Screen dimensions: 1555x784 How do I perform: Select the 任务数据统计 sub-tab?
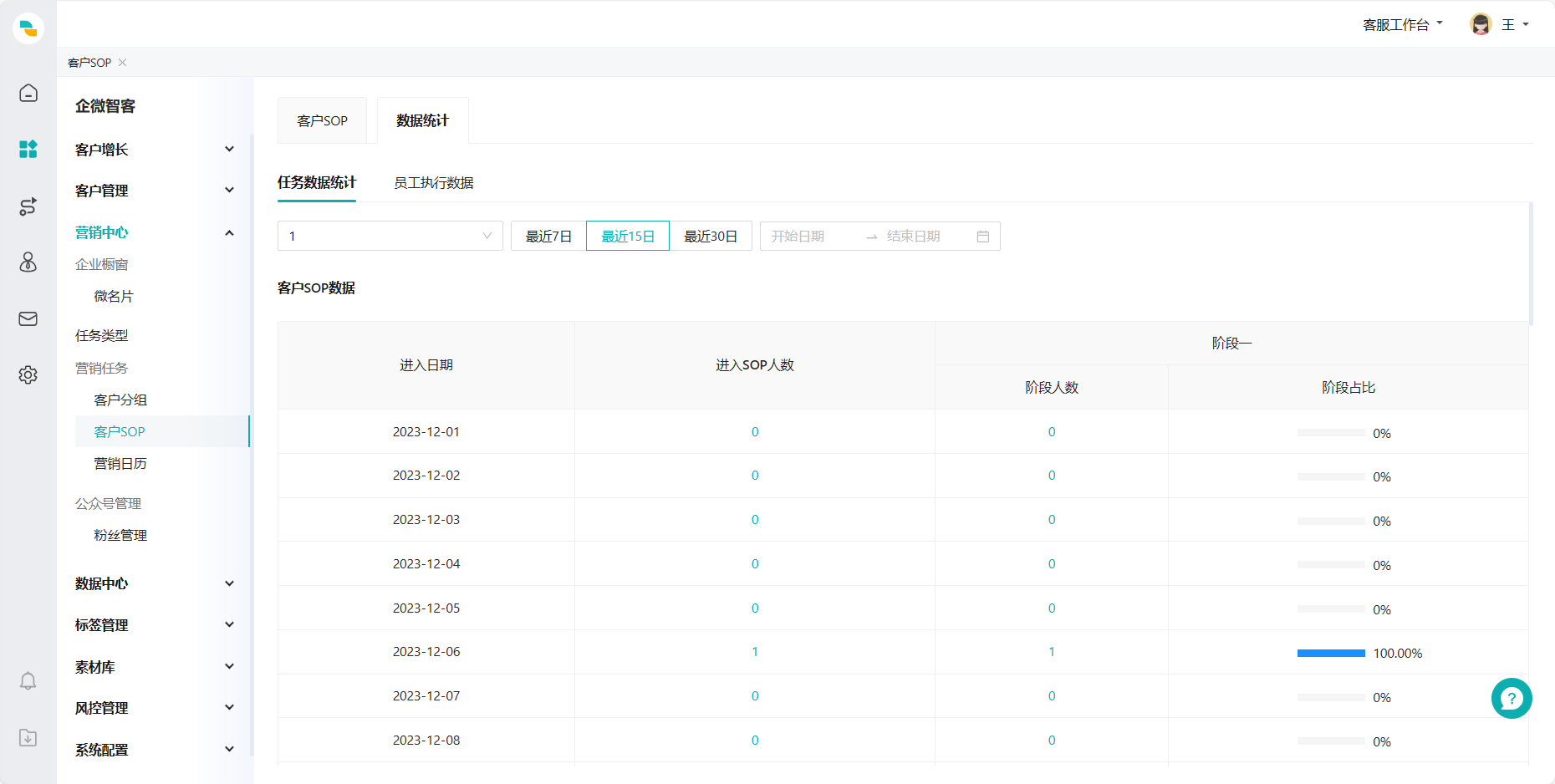tap(317, 182)
